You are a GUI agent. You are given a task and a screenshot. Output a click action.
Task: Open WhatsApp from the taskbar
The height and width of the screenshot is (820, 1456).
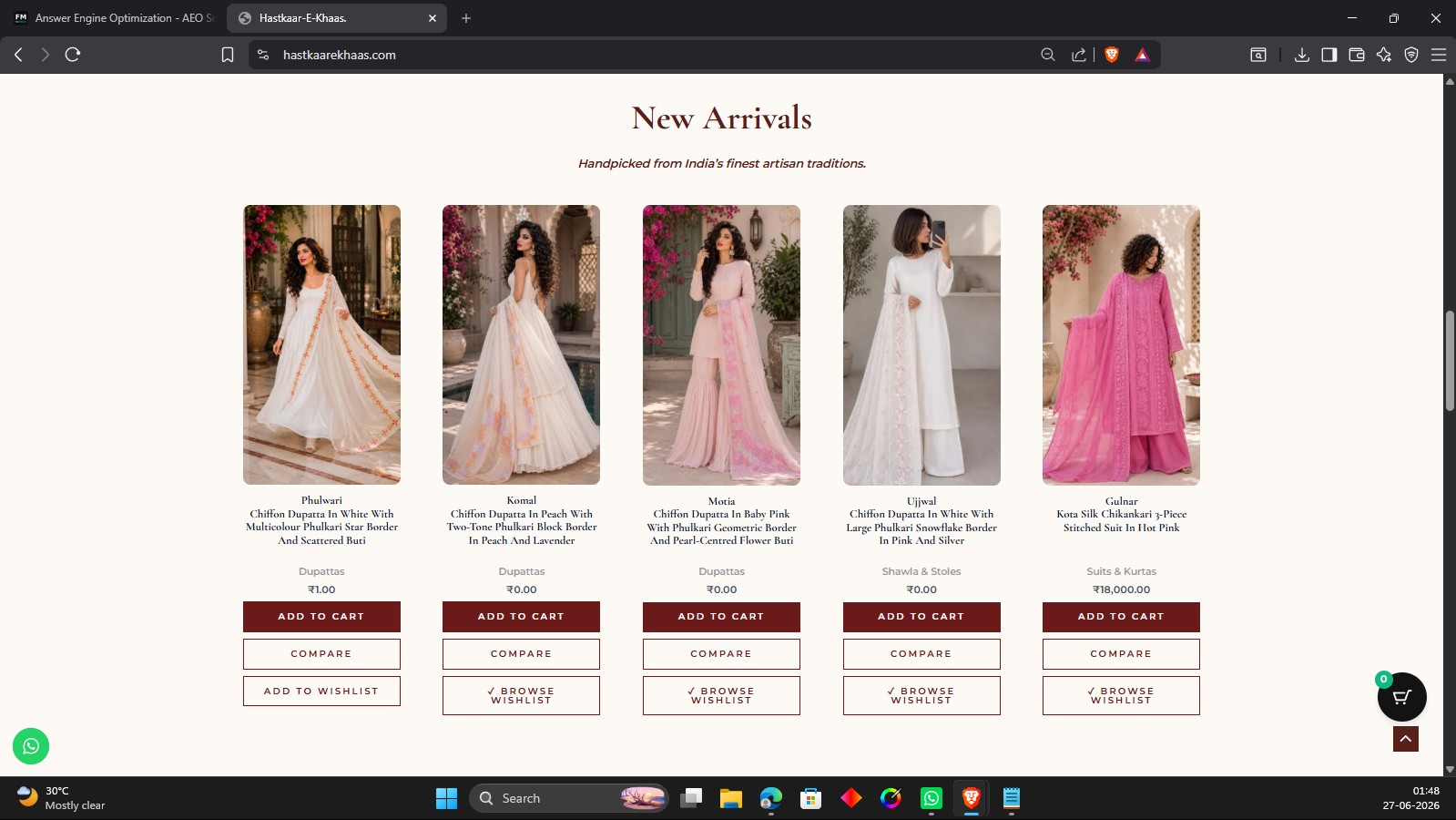click(x=931, y=798)
